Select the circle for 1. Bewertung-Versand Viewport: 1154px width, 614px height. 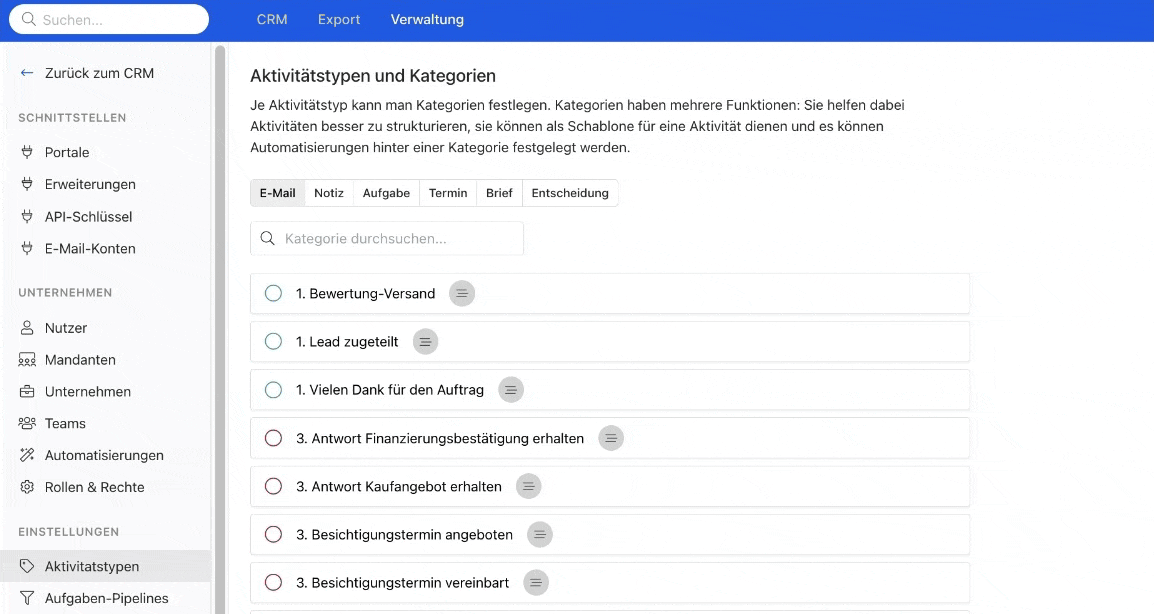pos(273,294)
